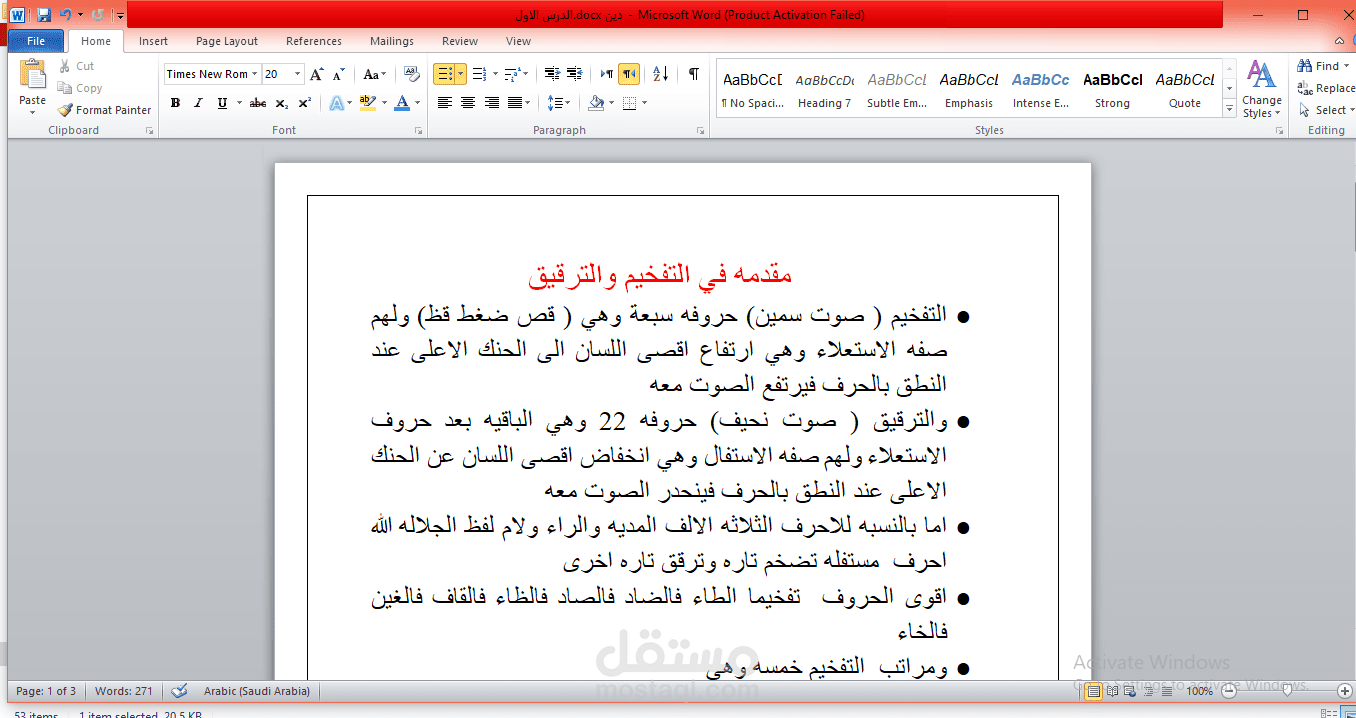Apply strikethrough formatting

pos(257,103)
